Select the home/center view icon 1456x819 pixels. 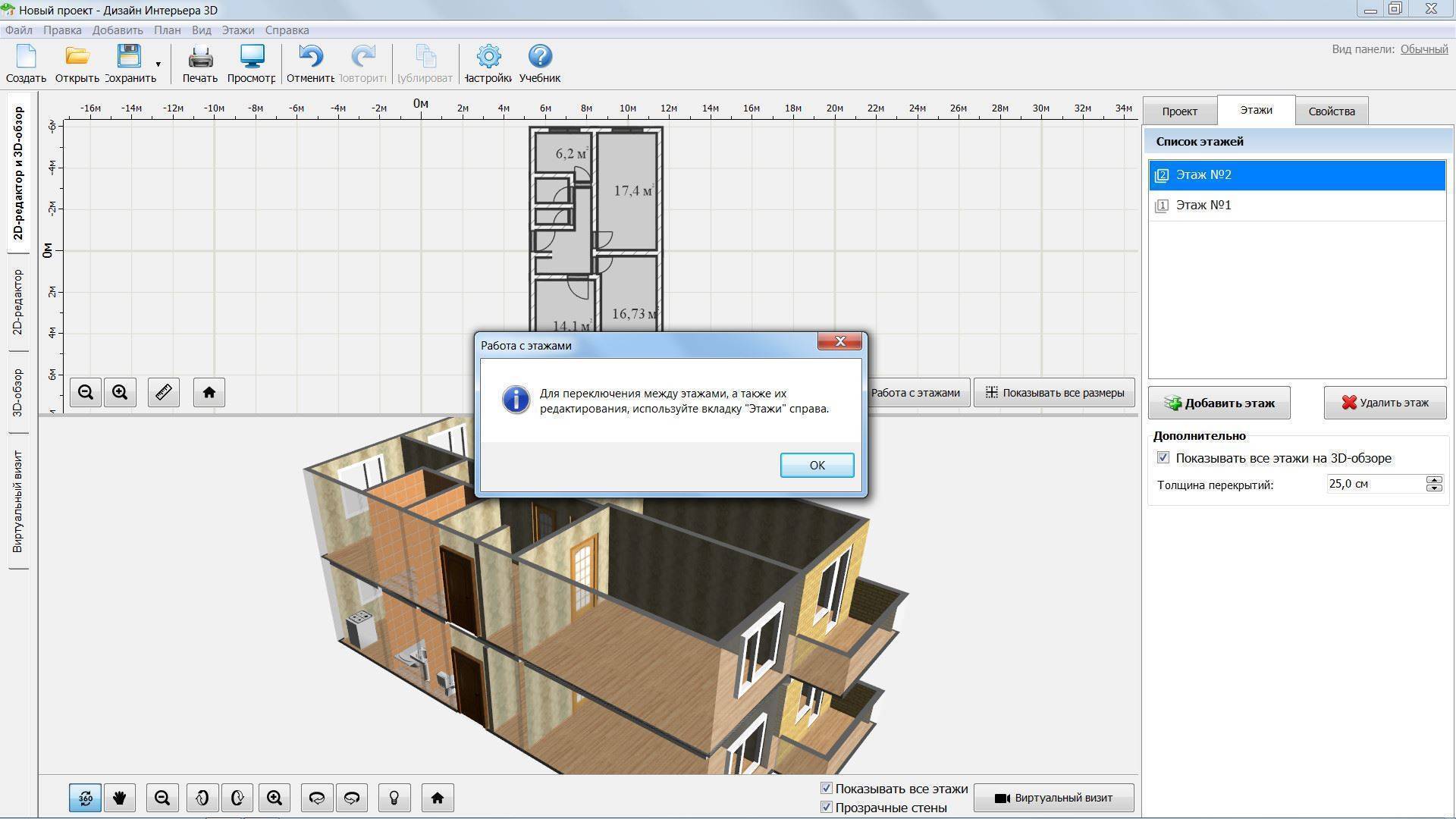209,392
